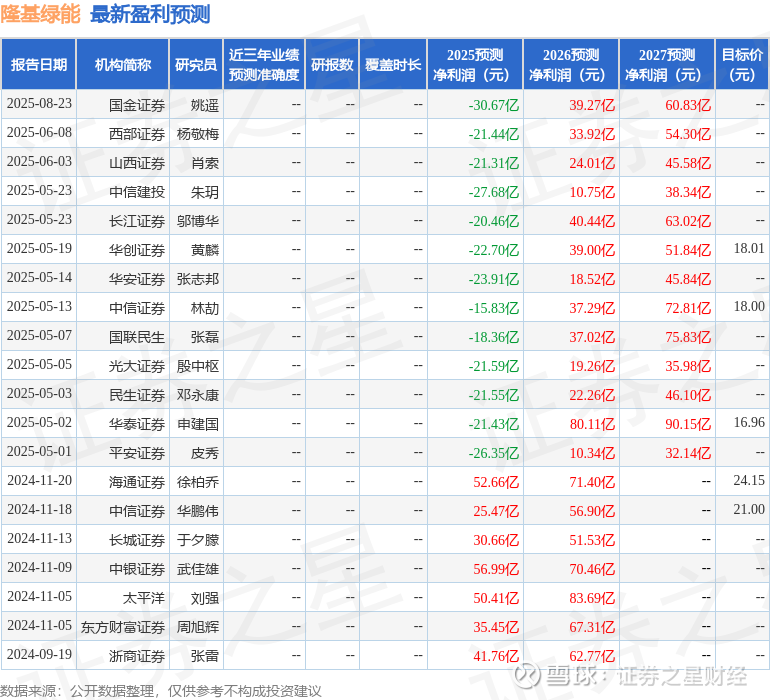Click the 62.77亿 forecast value

click(592, 656)
